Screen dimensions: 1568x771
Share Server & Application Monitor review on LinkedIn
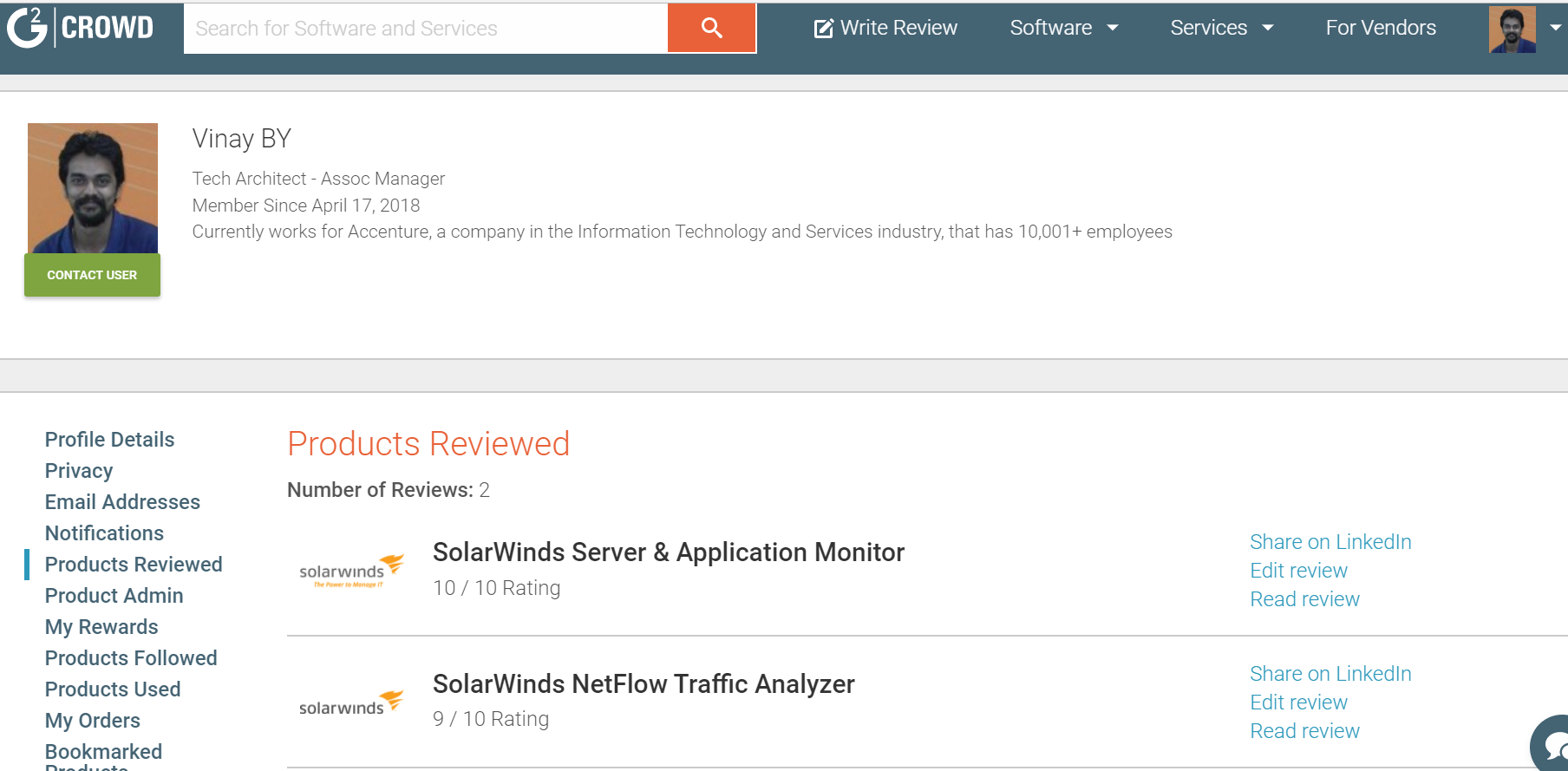(x=1330, y=542)
